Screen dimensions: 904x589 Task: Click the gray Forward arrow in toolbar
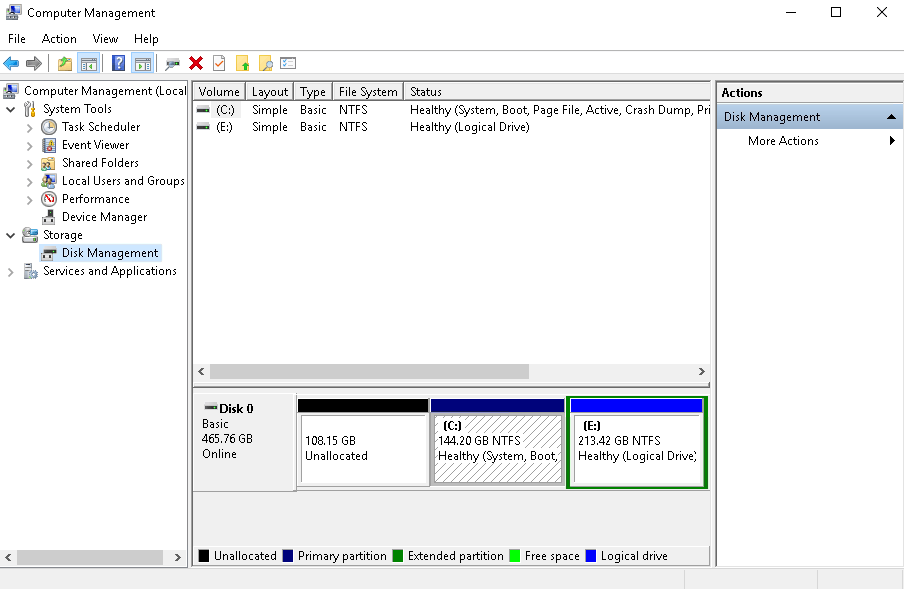[x=34, y=63]
